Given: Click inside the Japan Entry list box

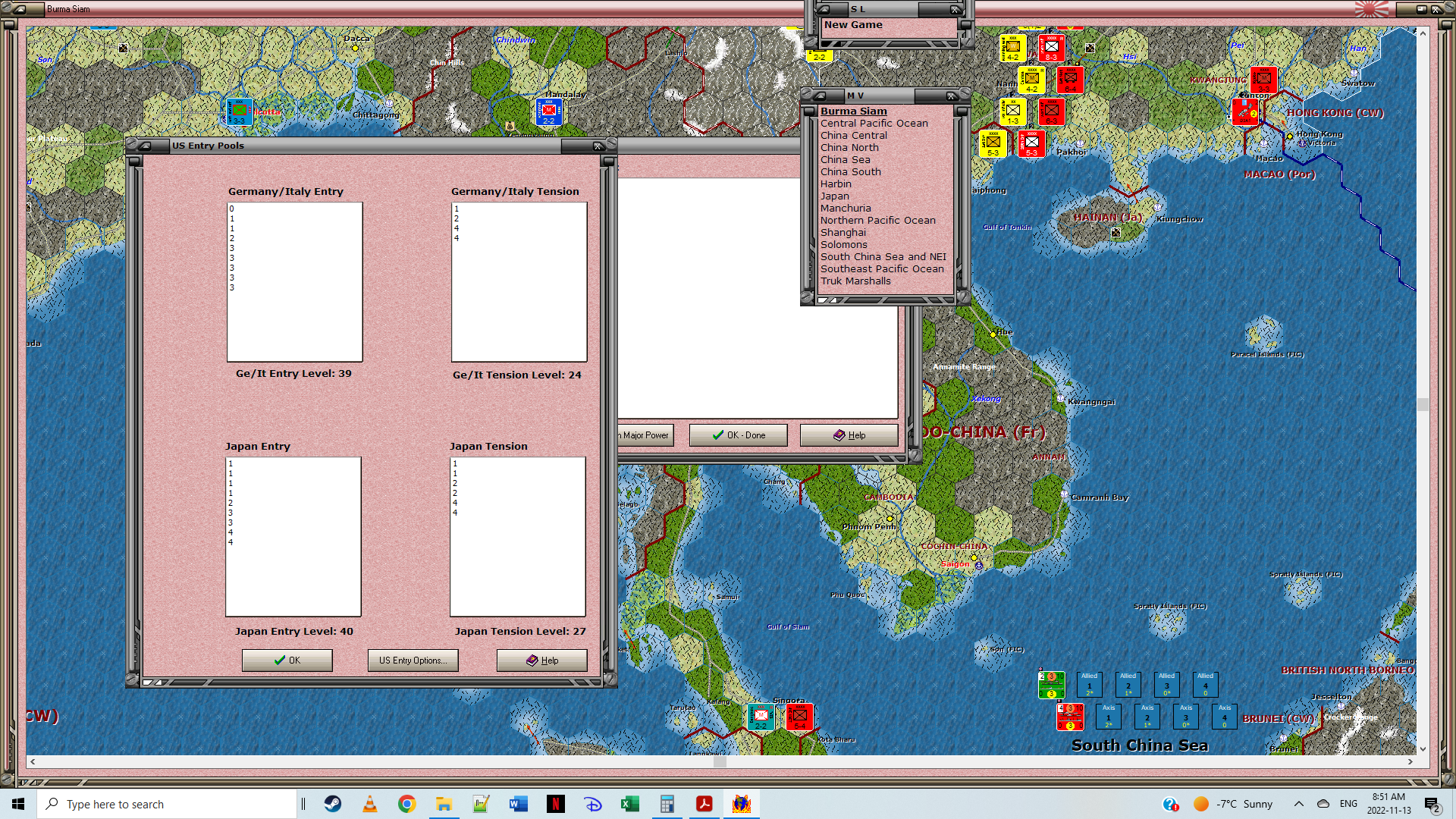Looking at the screenshot, I should (x=293, y=537).
